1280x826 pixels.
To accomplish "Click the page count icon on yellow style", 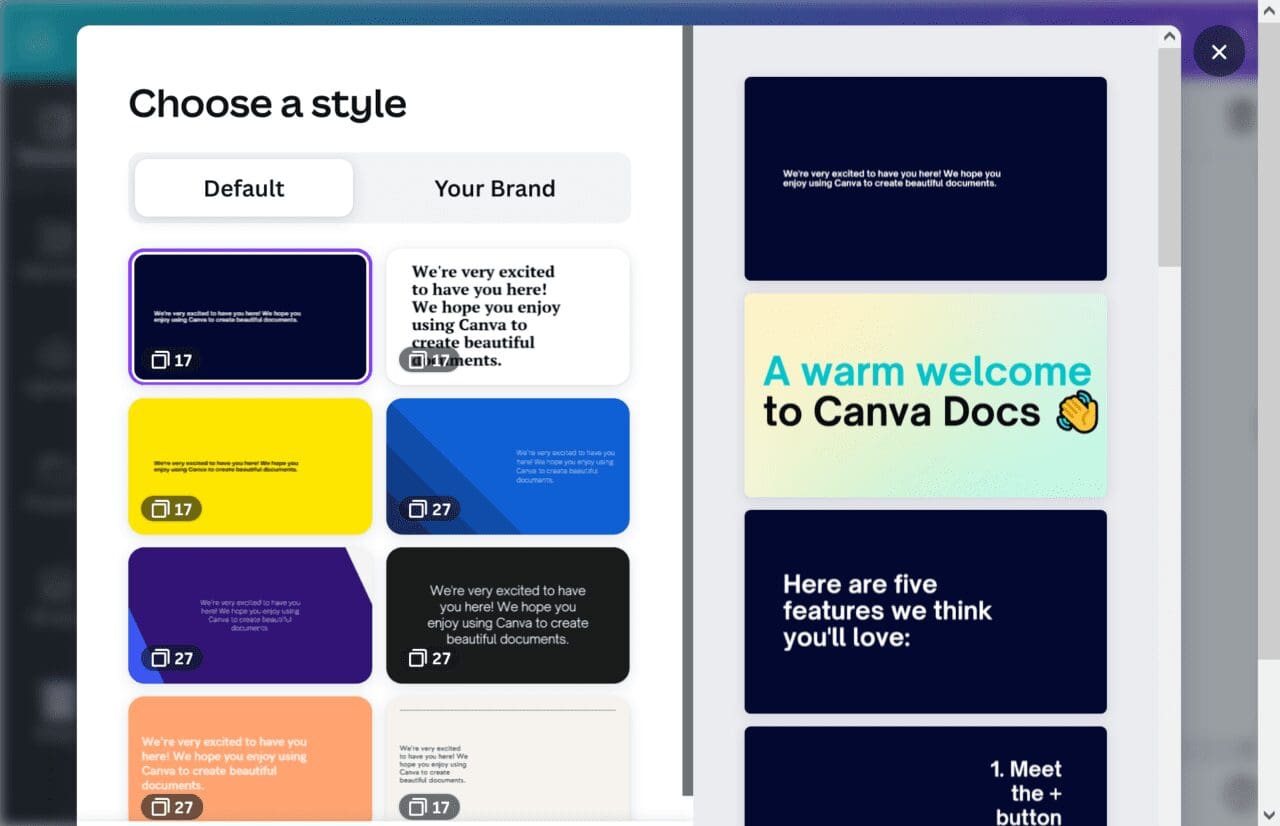I will 160,510.
